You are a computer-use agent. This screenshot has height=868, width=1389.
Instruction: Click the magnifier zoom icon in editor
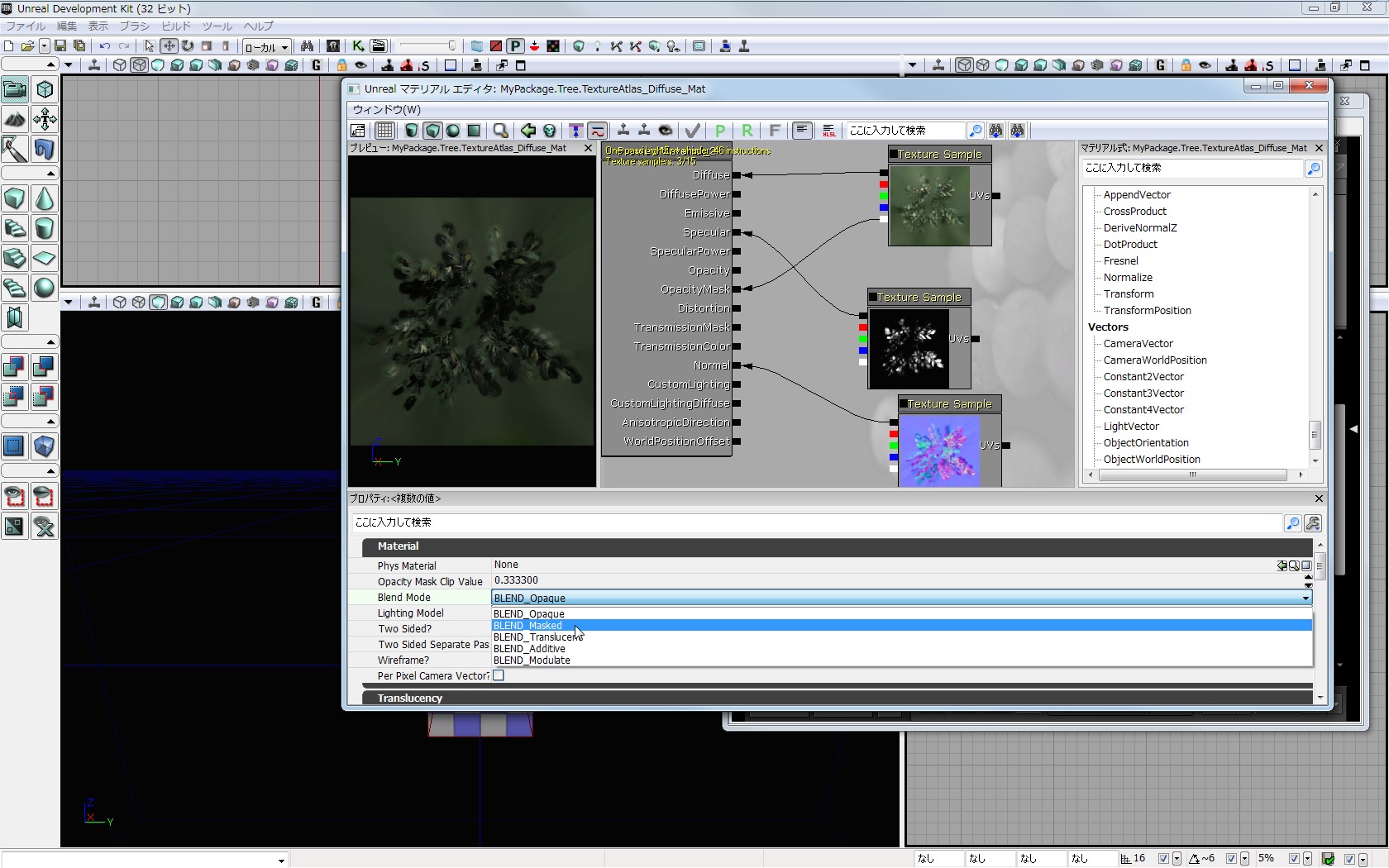pyautogui.click(x=500, y=131)
